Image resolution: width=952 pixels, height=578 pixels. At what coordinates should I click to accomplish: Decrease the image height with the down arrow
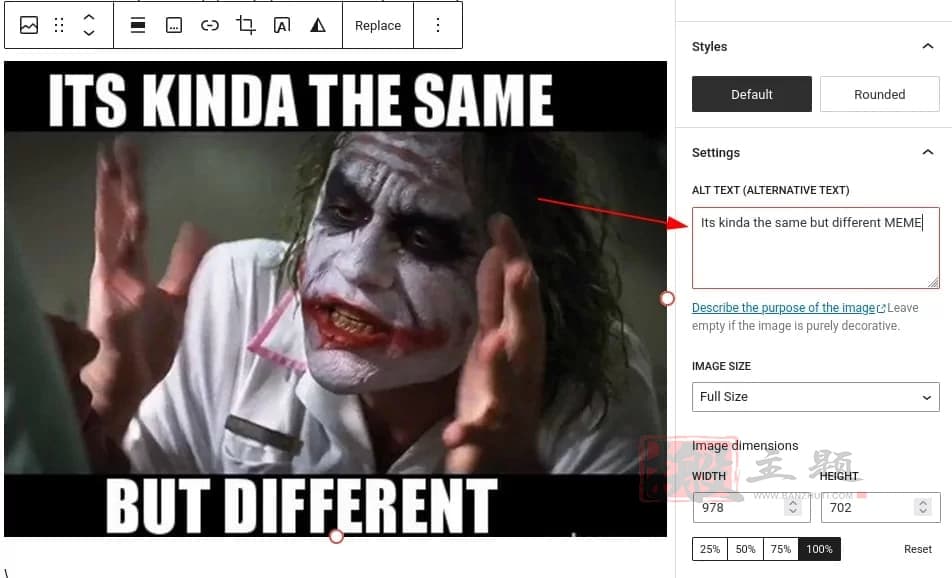(923, 512)
